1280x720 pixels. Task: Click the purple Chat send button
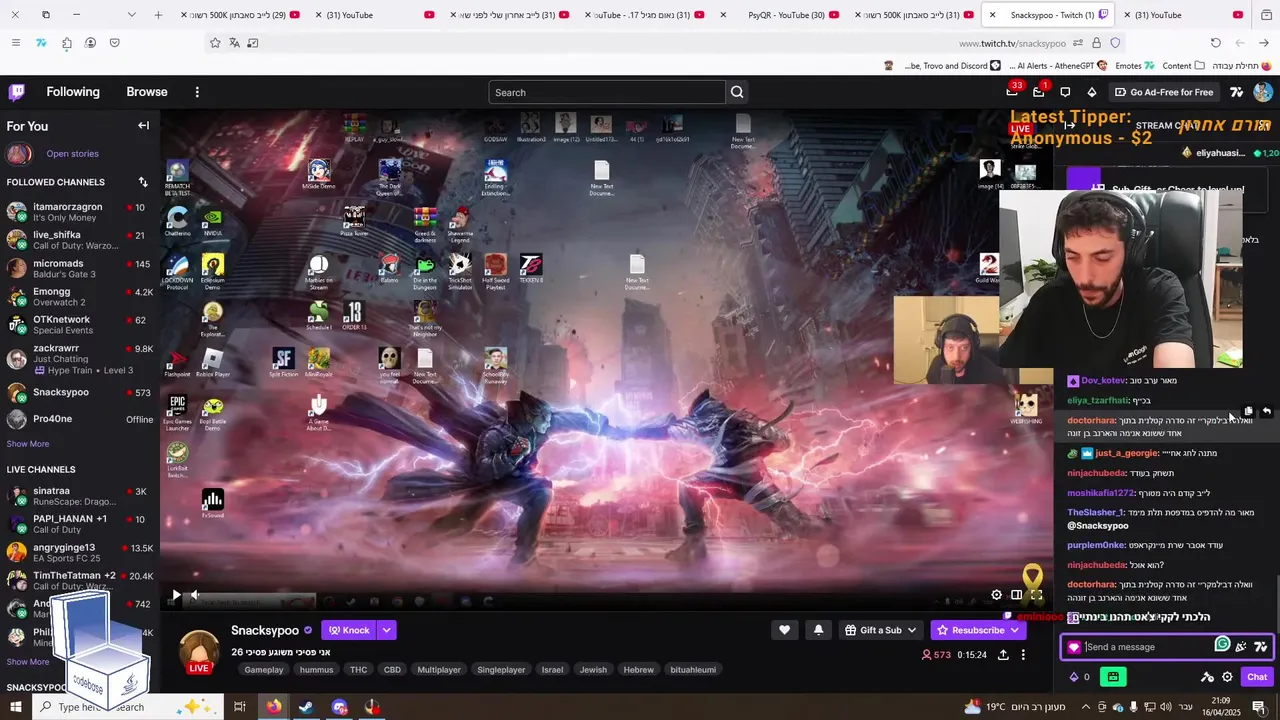click(1257, 677)
